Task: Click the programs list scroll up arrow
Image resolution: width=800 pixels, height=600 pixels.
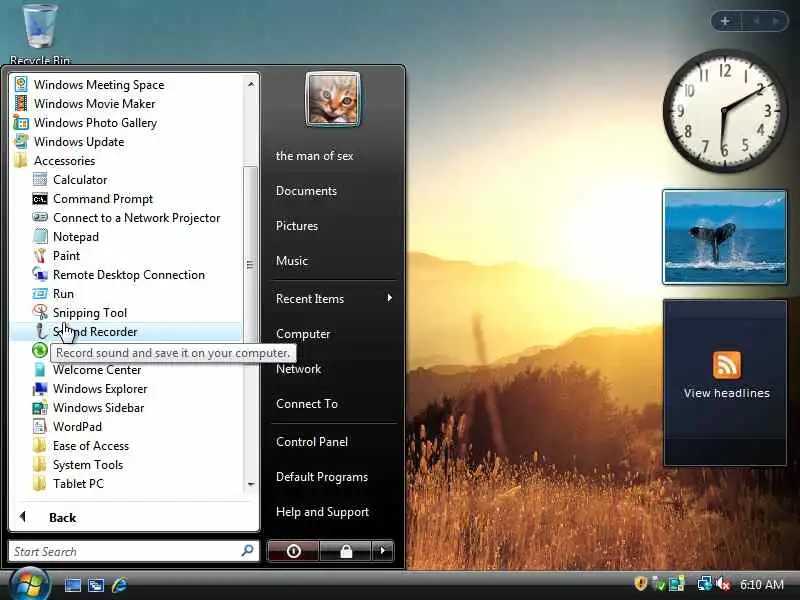Action: 251,84
